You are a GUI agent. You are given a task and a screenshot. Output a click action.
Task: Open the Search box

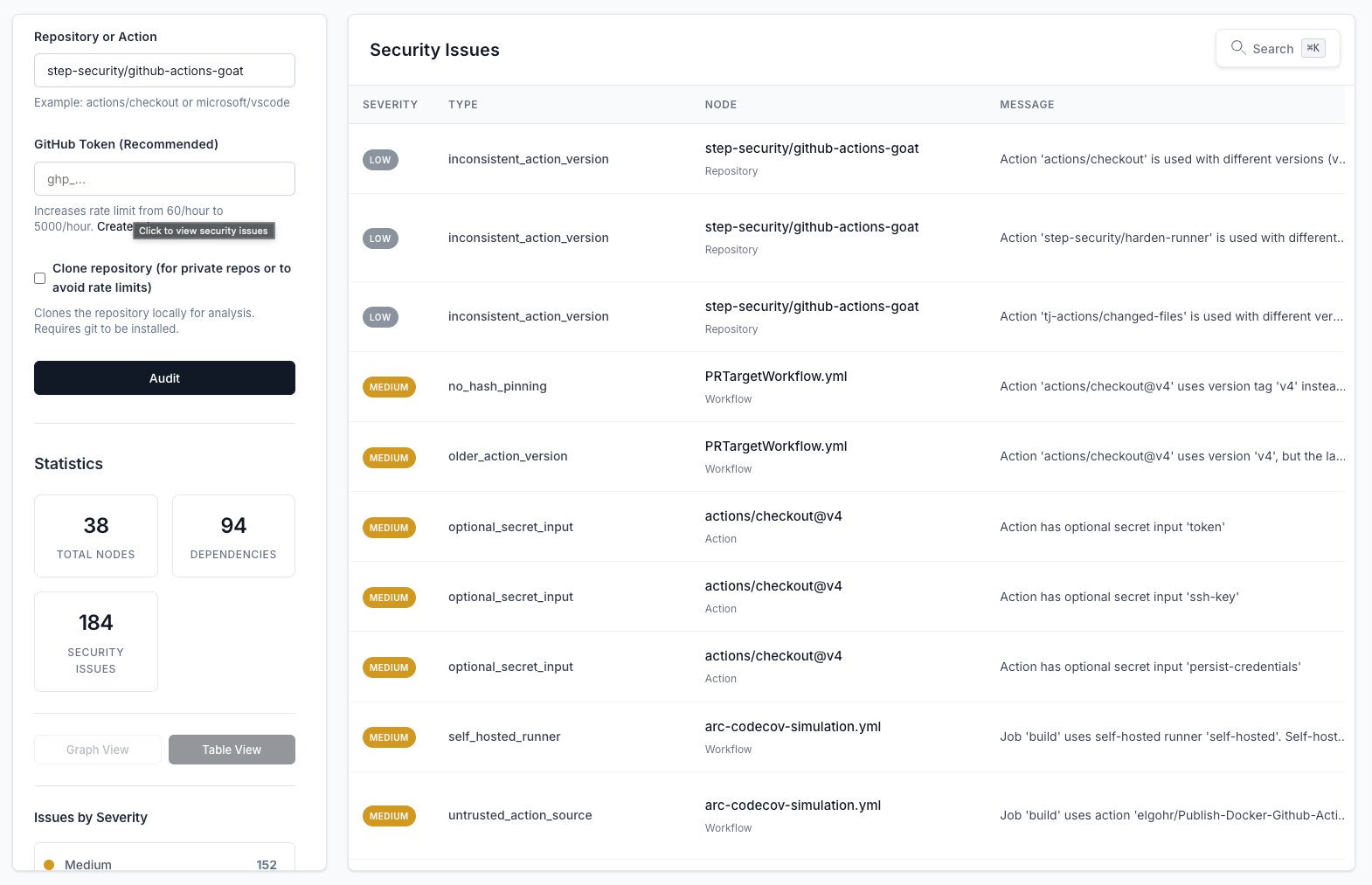(x=1278, y=49)
